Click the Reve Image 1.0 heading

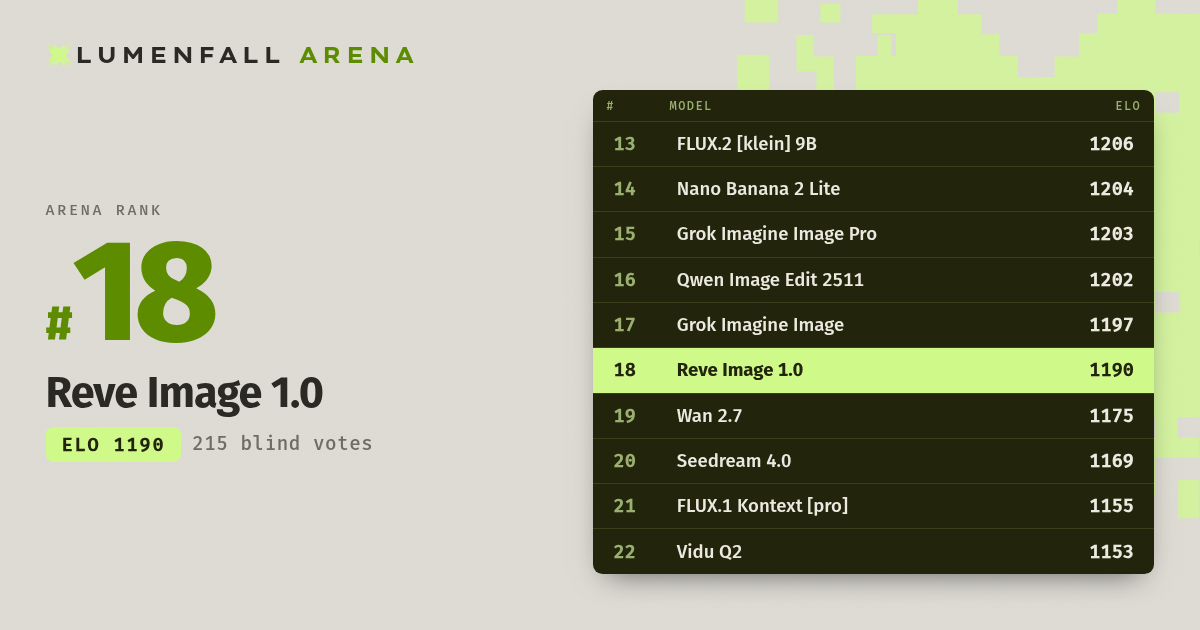184,393
